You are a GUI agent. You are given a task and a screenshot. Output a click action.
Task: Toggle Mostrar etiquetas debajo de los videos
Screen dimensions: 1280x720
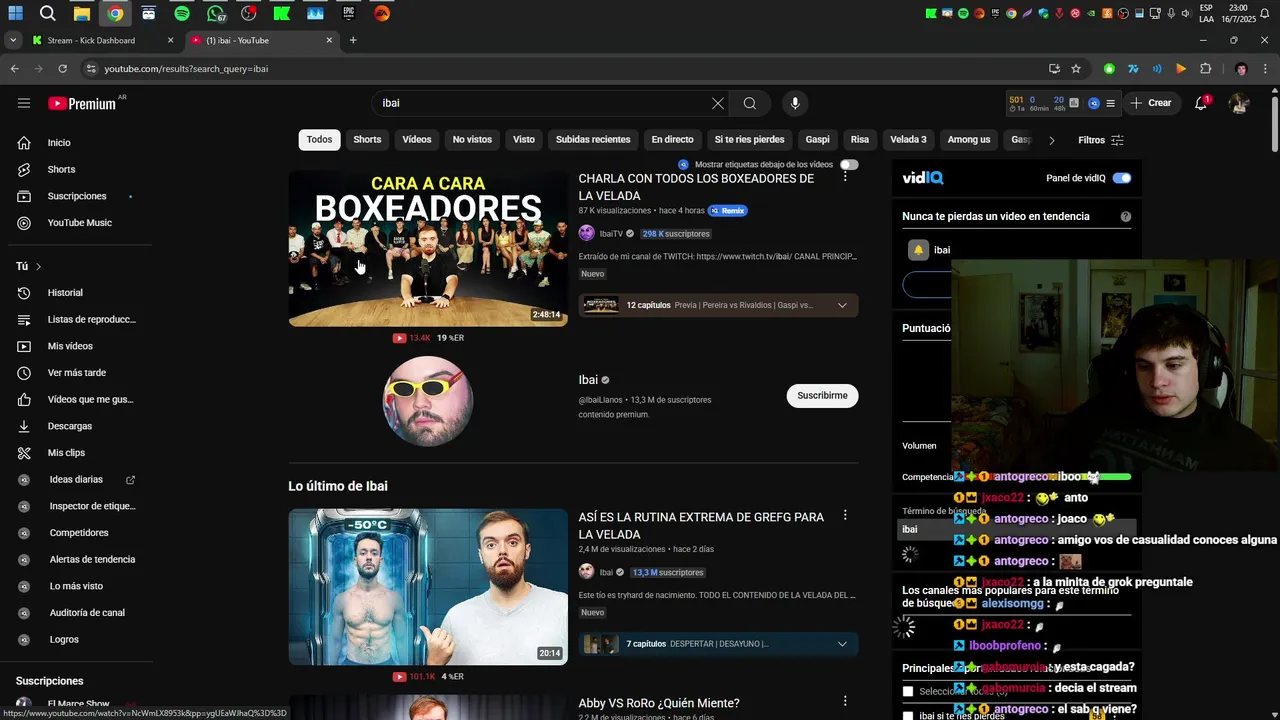pos(849,164)
